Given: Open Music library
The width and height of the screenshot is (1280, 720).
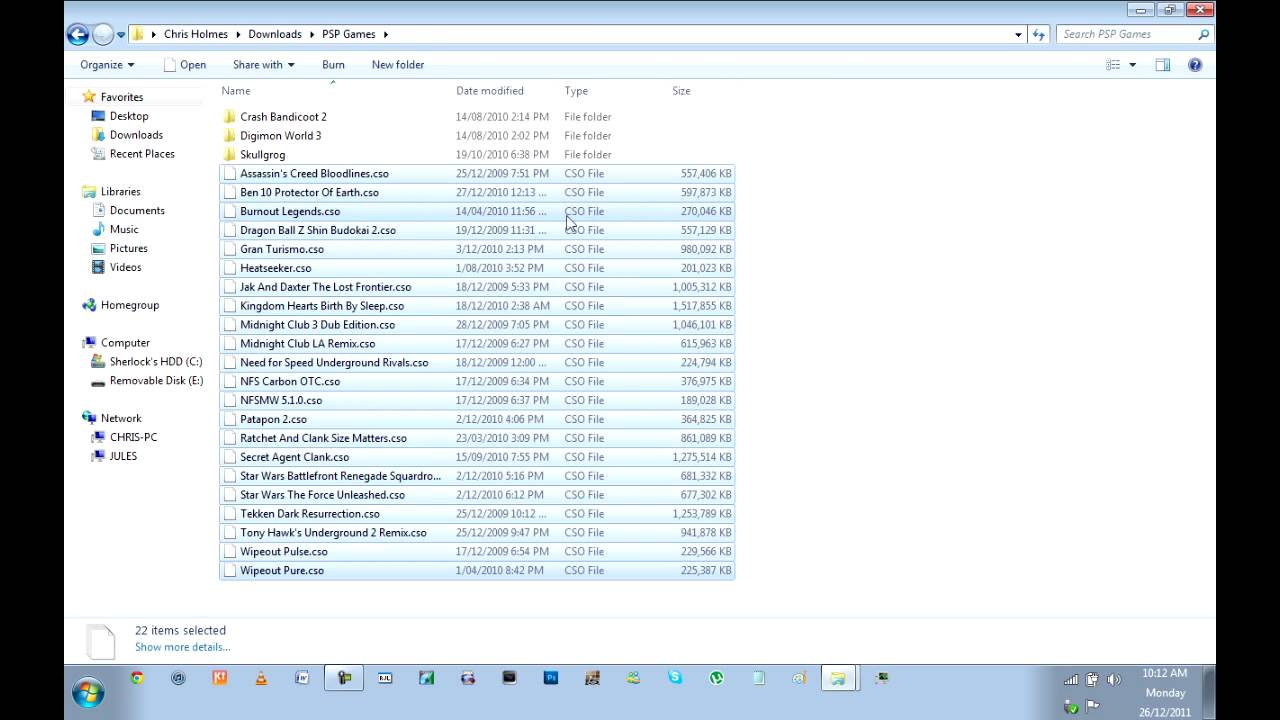Looking at the screenshot, I should pyautogui.click(x=124, y=230).
